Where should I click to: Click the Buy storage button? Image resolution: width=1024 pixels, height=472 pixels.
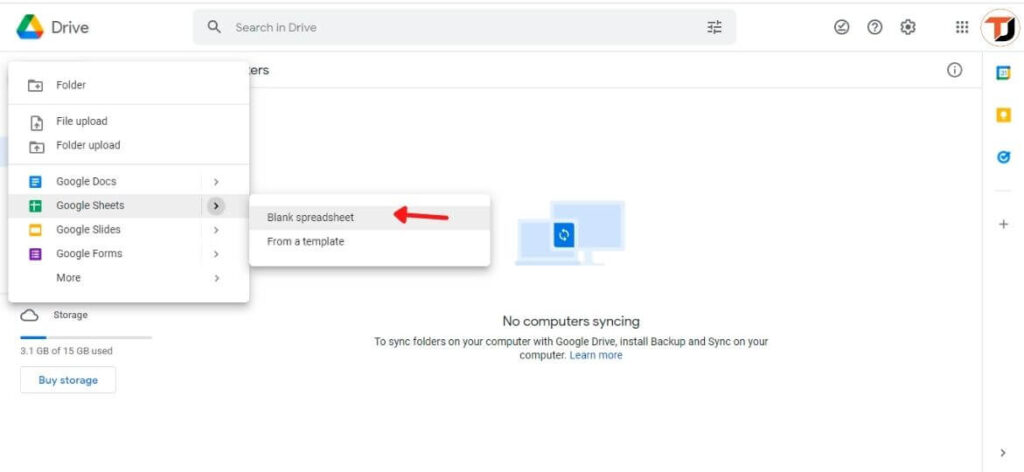[x=68, y=380]
